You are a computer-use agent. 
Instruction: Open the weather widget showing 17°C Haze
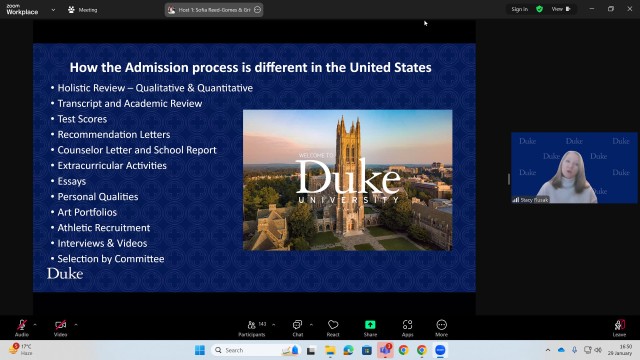click(x=21, y=350)
